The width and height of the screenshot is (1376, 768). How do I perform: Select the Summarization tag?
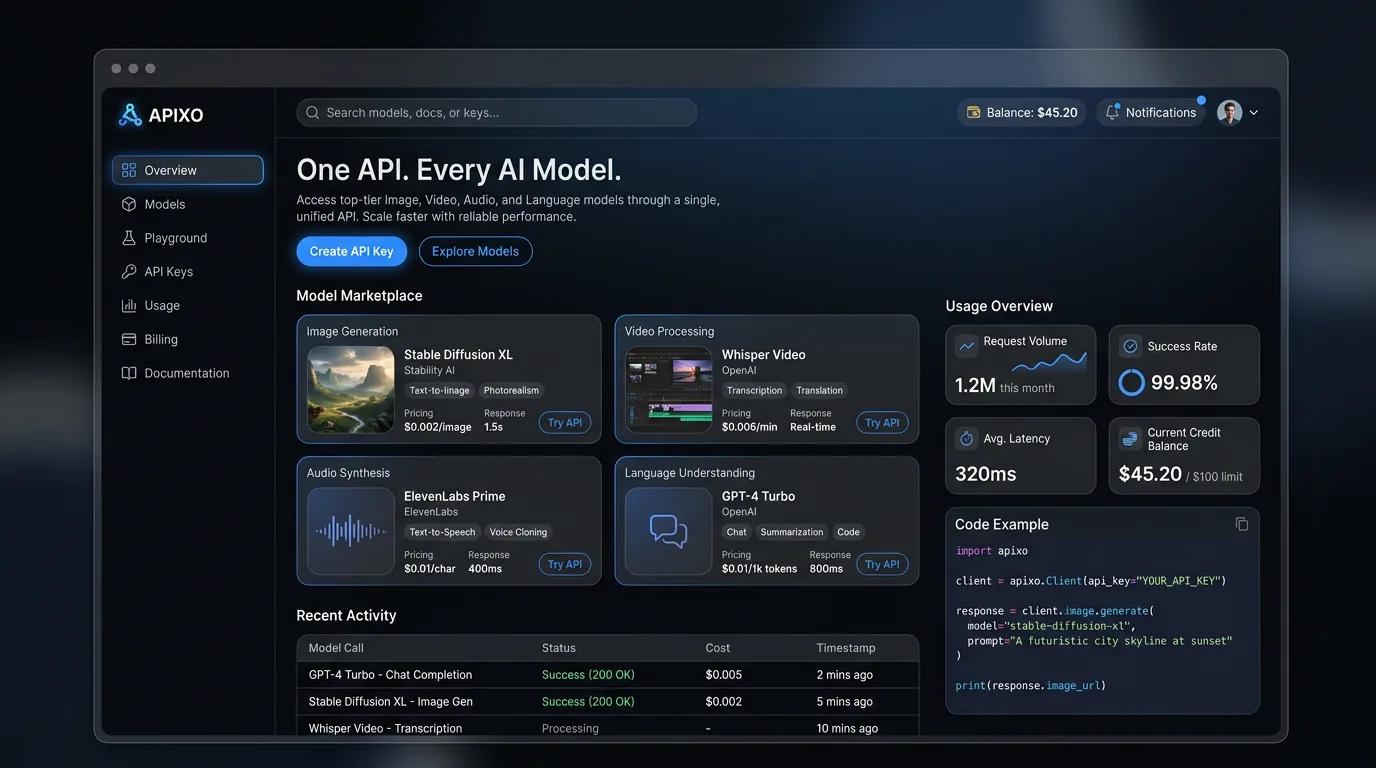[x=792, y=532]
